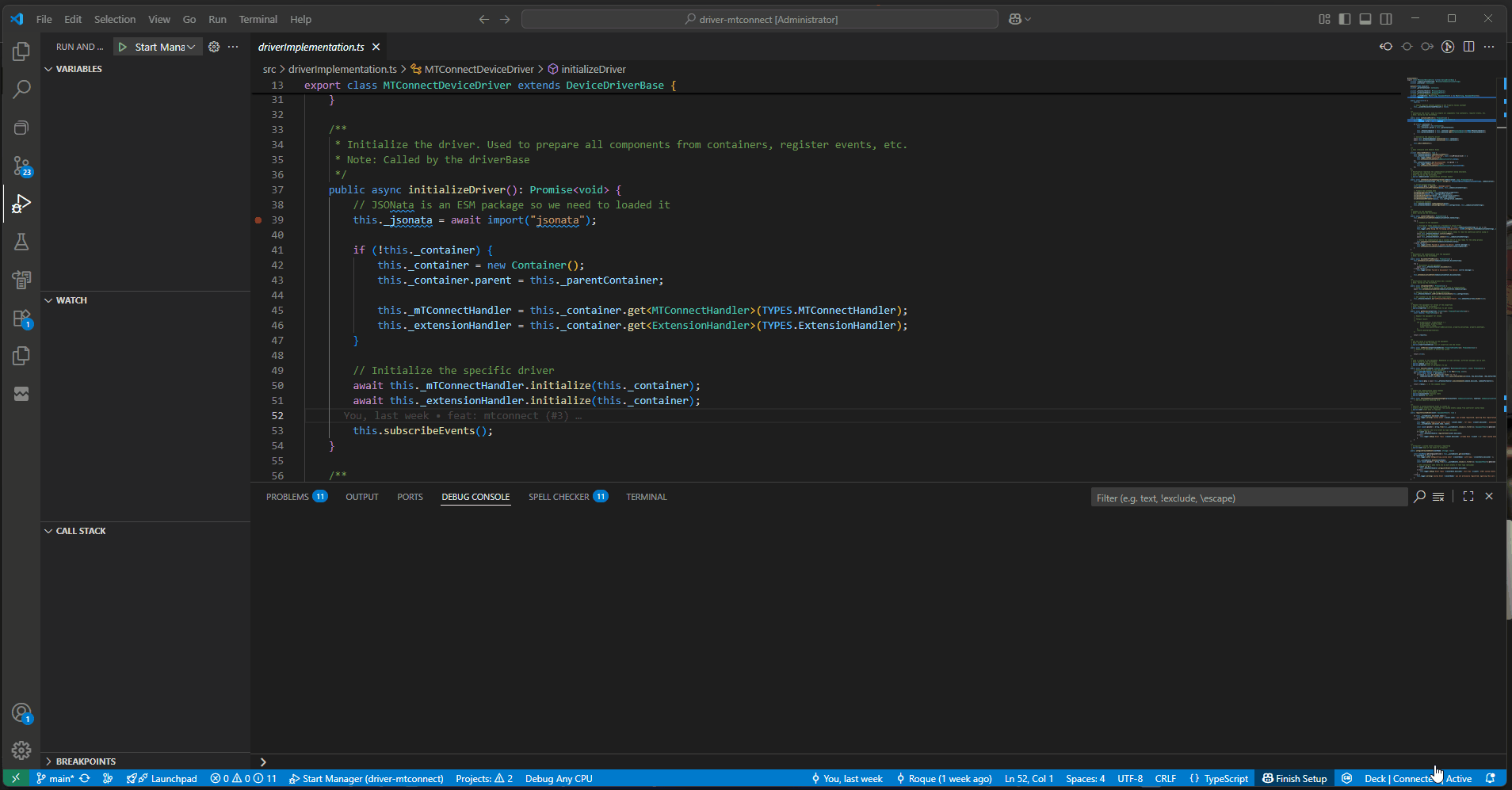Open the Copilot chat menu in title bar

point(1020,19)
